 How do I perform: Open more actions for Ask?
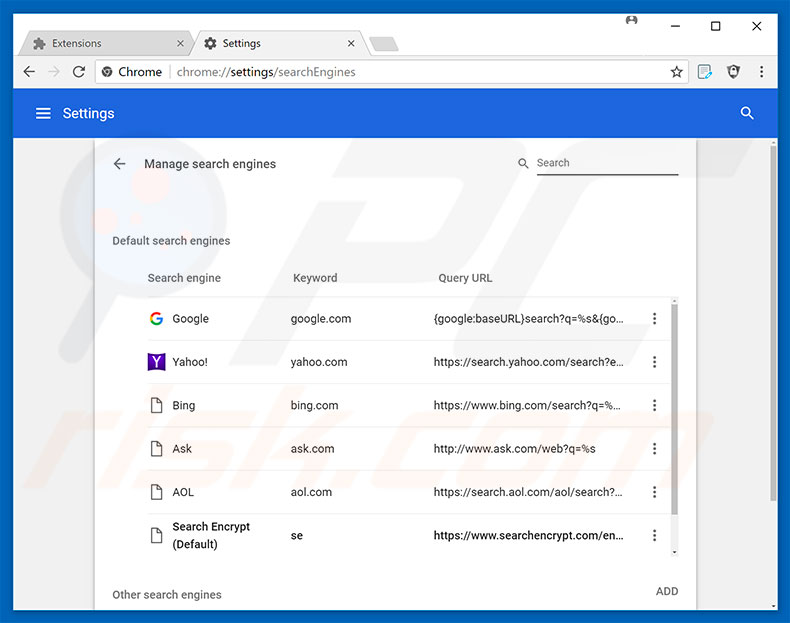[x=654, y=448]
